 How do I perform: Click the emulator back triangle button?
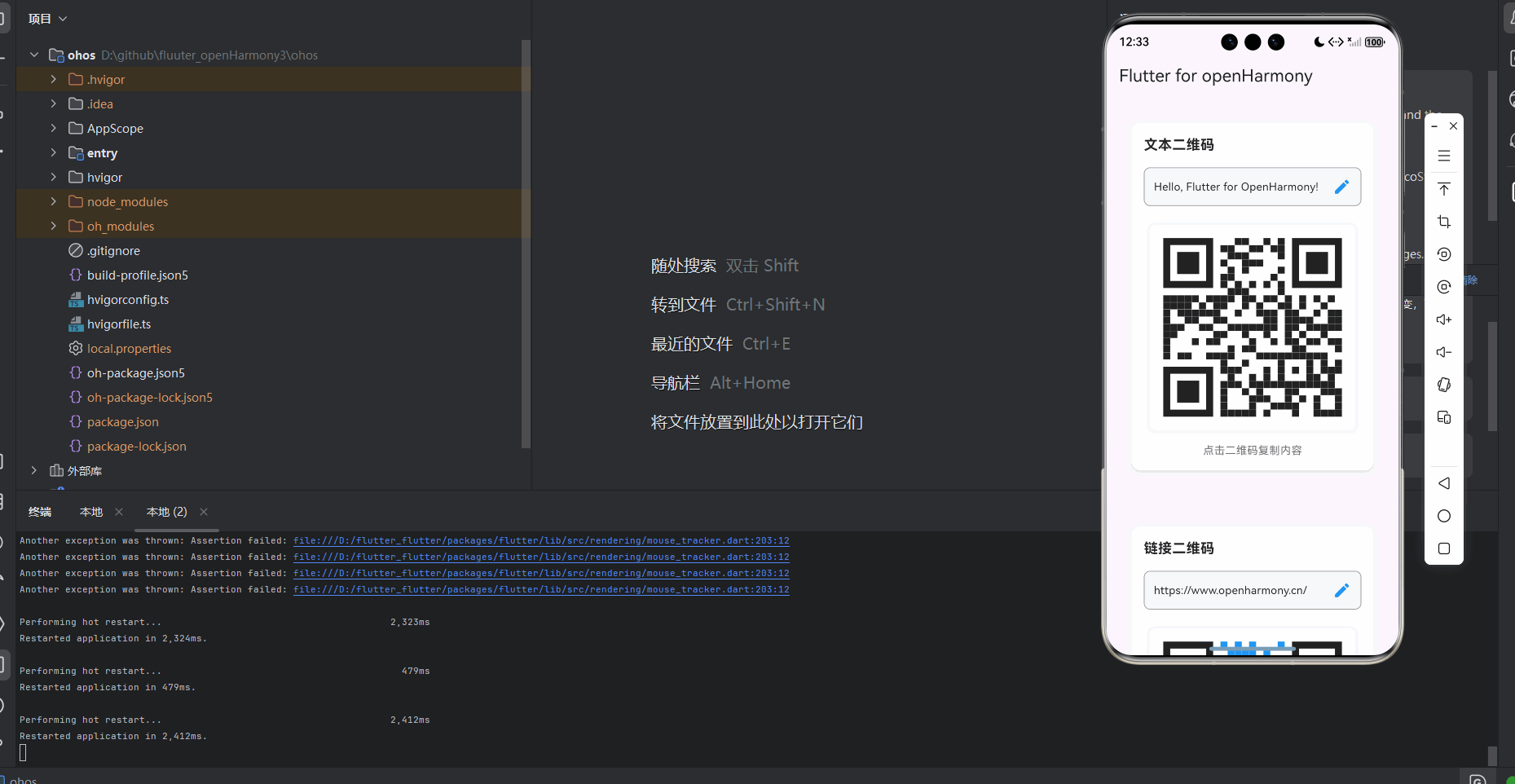pos(1444,483)
